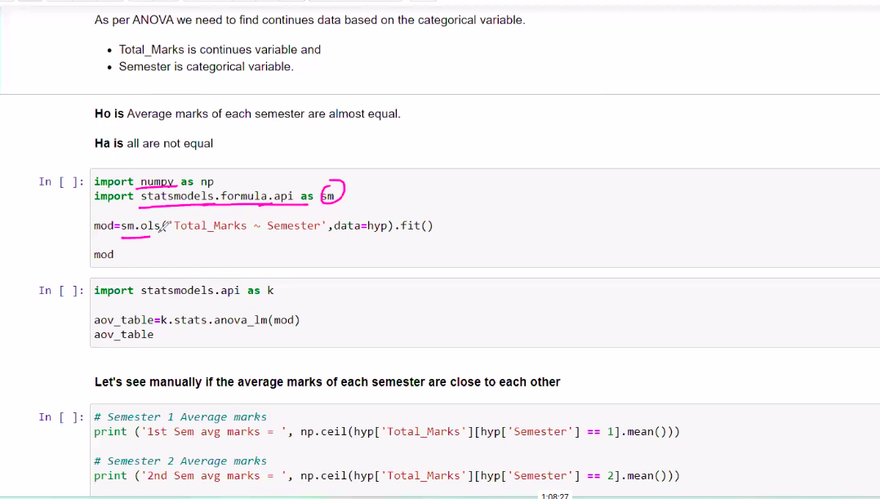
Task: Click the 1:08:27 timestamp marker
Action: pos(554,495)
